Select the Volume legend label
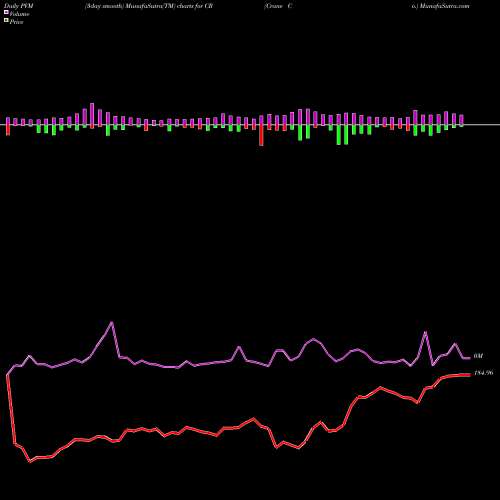This screenshot has width=500, height=500. pyautogui.click(x=19, y=14)
